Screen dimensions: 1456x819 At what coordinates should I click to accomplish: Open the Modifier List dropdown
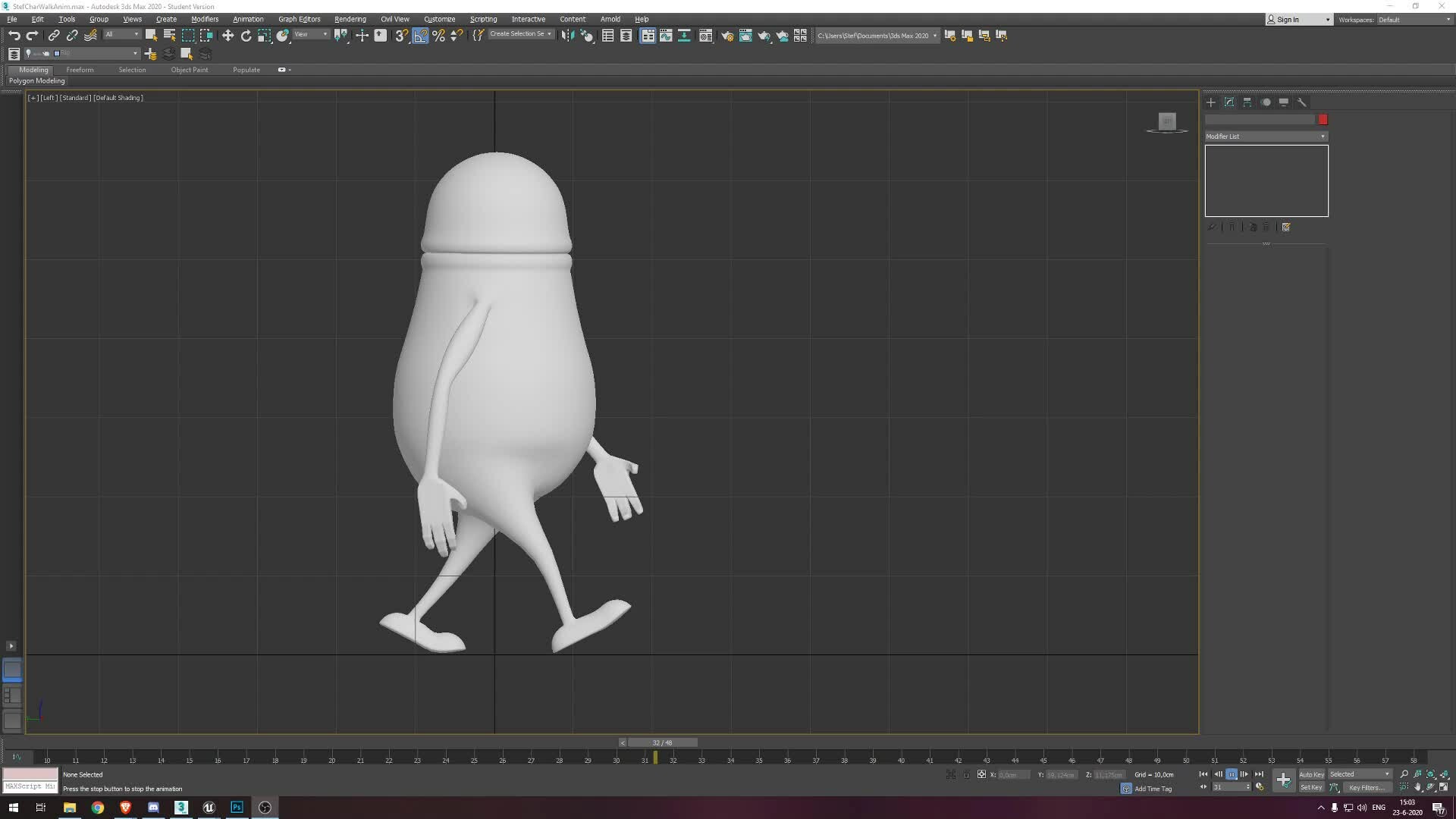point(1323,136)
